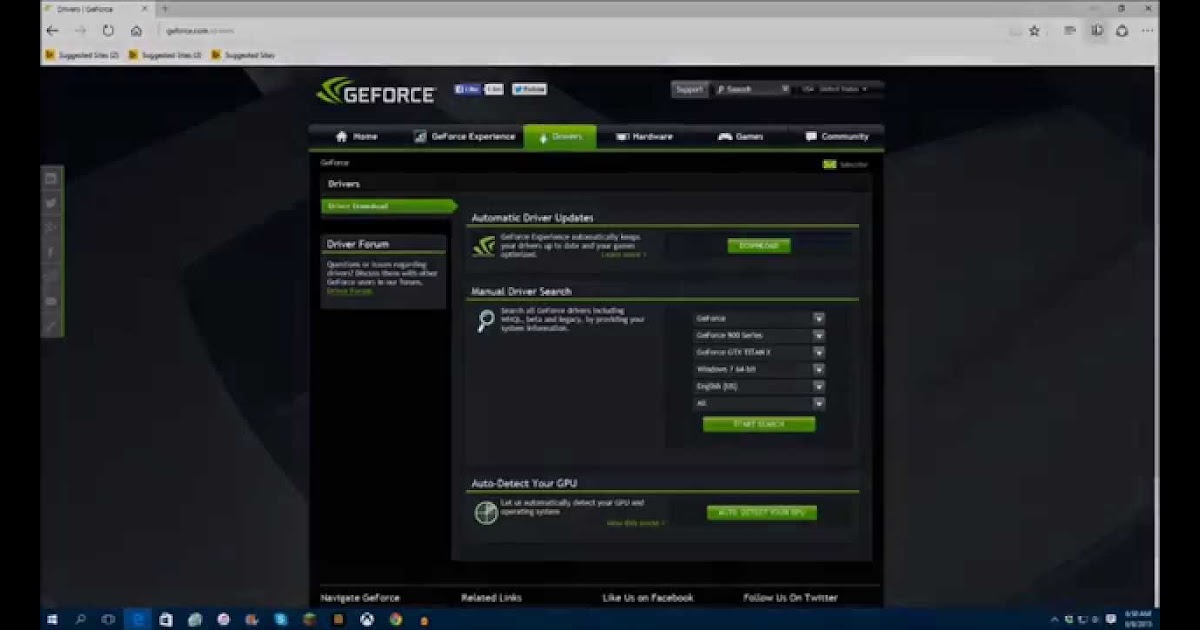This screenshot has height=630, width=1200.
Task: Click the address bar
Action: (590, 31)
